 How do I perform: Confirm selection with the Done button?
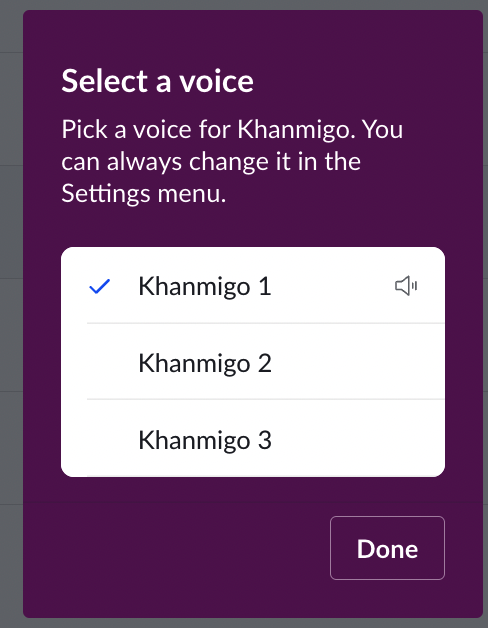(387, 548)
